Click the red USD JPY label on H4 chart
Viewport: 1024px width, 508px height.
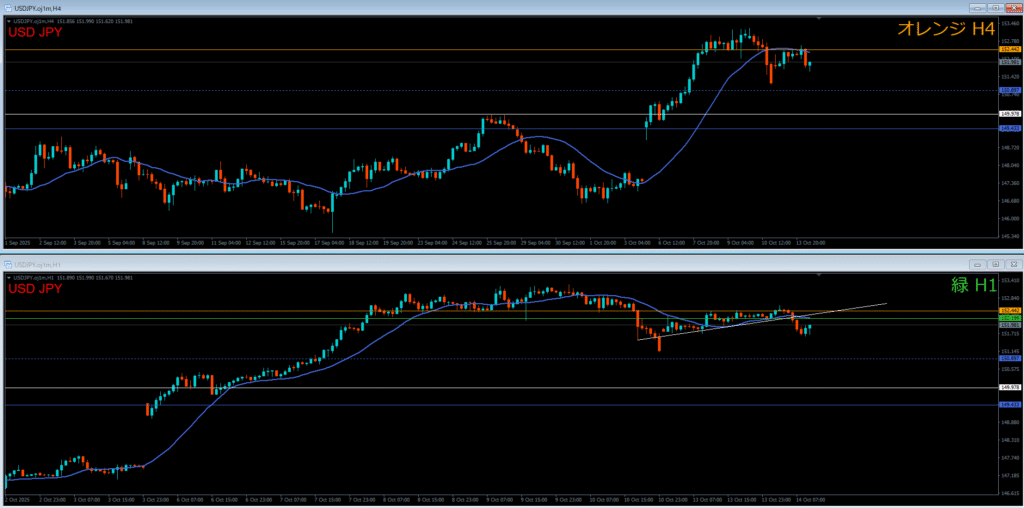(35, 33)
